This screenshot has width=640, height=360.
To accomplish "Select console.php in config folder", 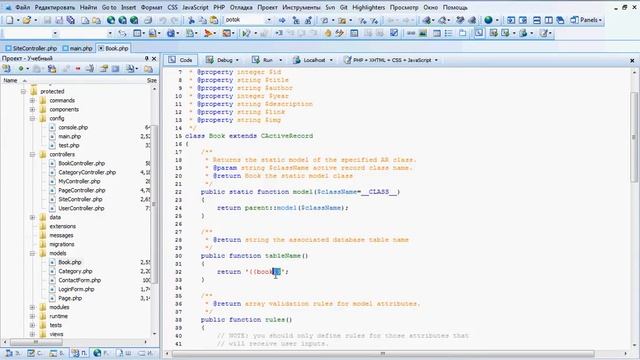I will (x=73, y=127).
